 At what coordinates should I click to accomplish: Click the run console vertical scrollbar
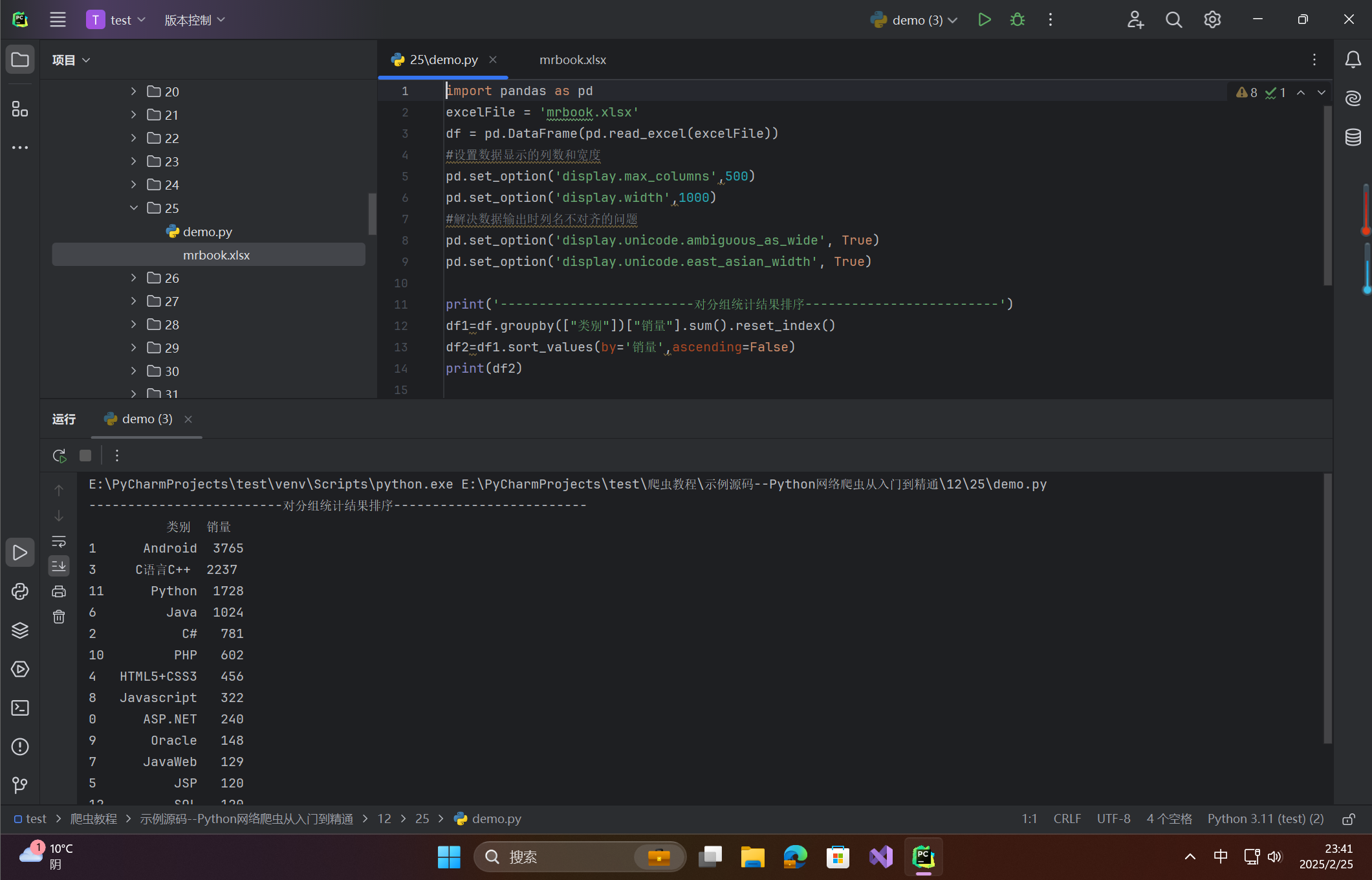(x=1327, y=608)
